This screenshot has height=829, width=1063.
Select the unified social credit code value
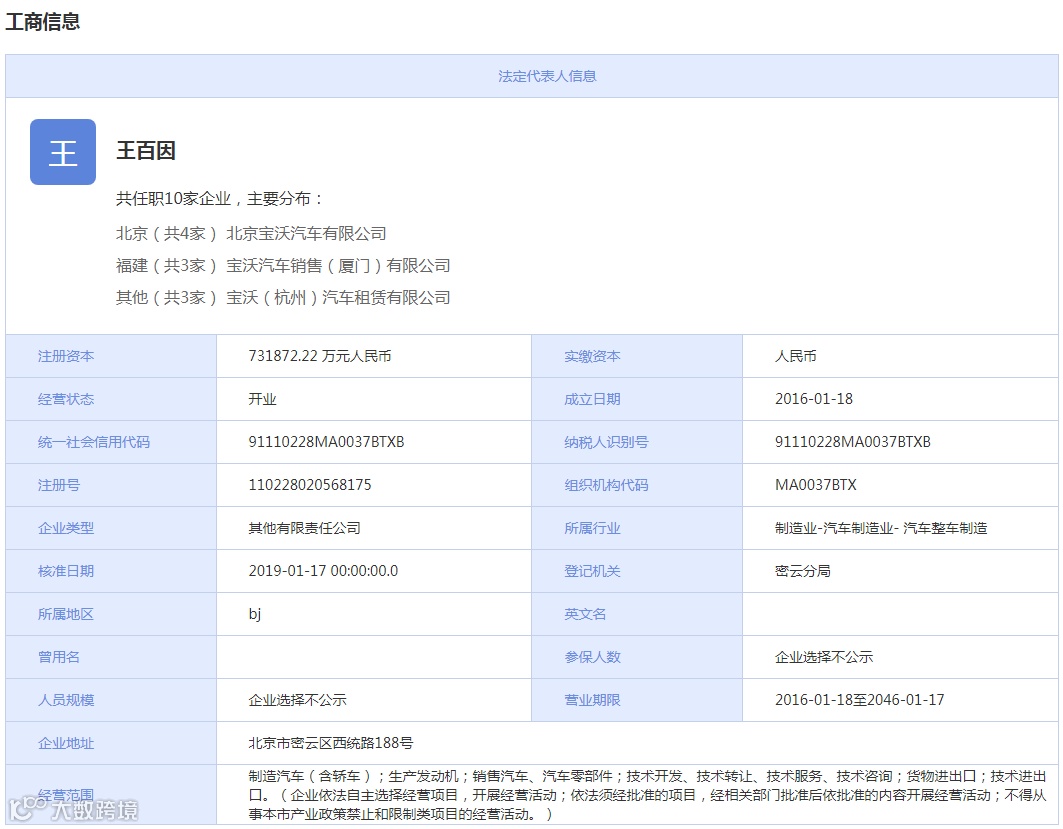(x=326, y=442)
